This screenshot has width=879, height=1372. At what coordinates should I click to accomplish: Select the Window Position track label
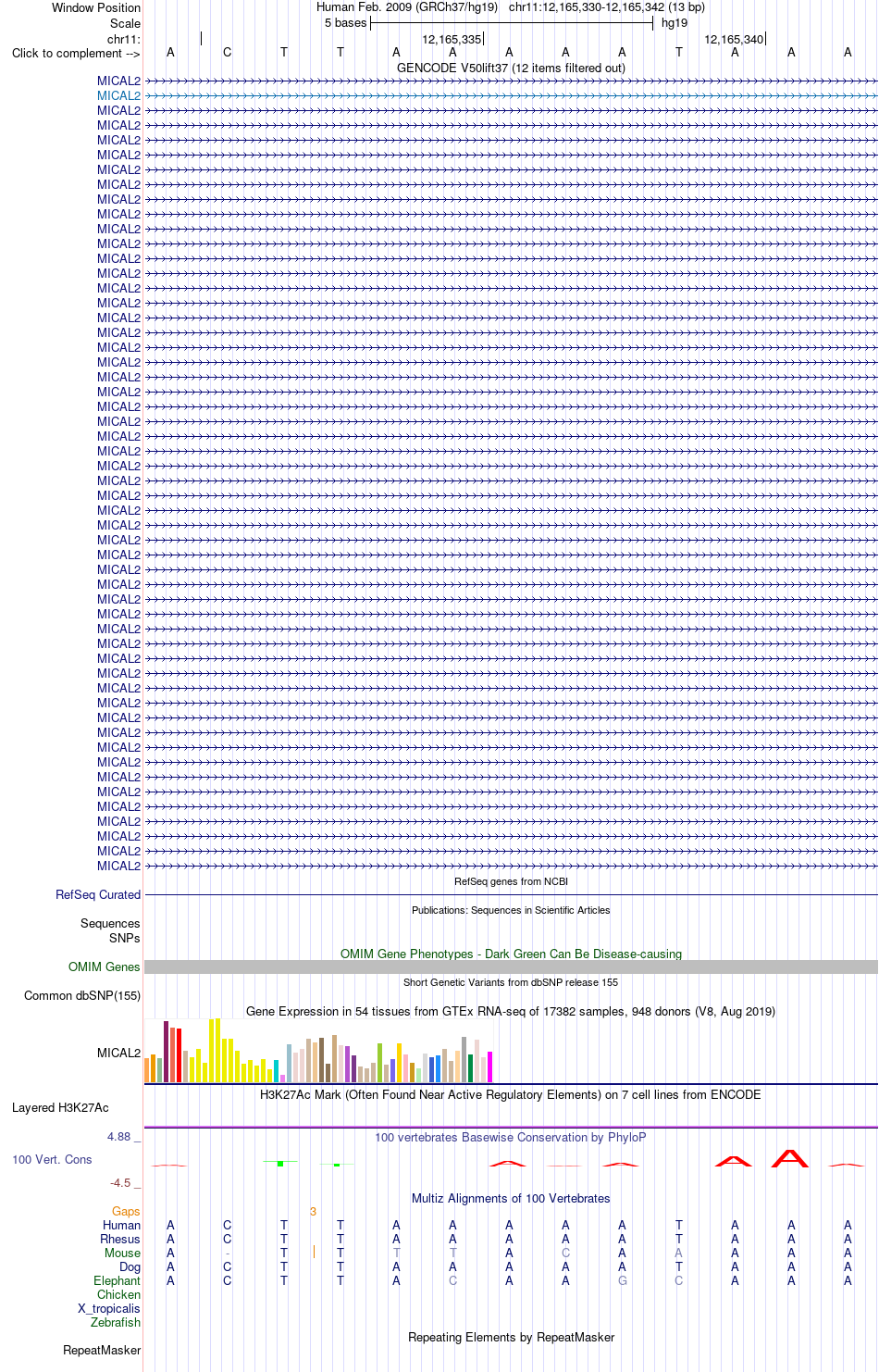coord(96,7)
